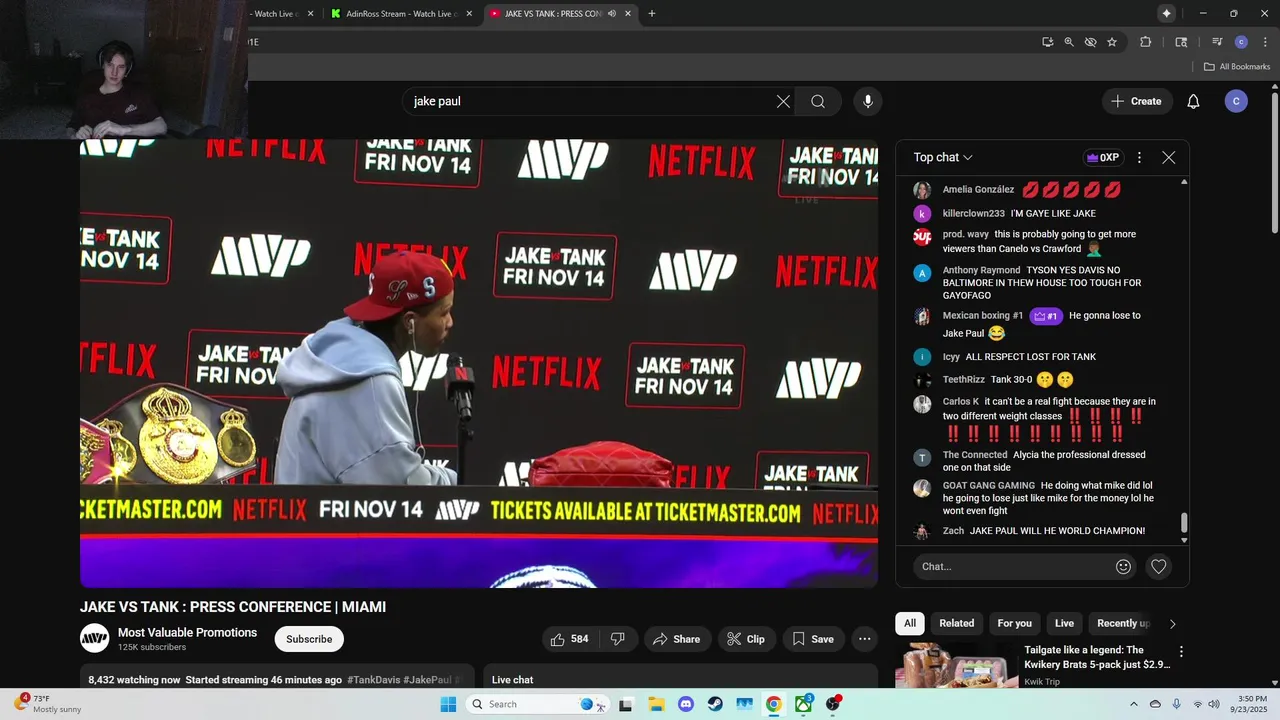Viewport: 1280px width, 720px height.
Task: Open the zoom magnifier in address bar
Action: 1069,42
